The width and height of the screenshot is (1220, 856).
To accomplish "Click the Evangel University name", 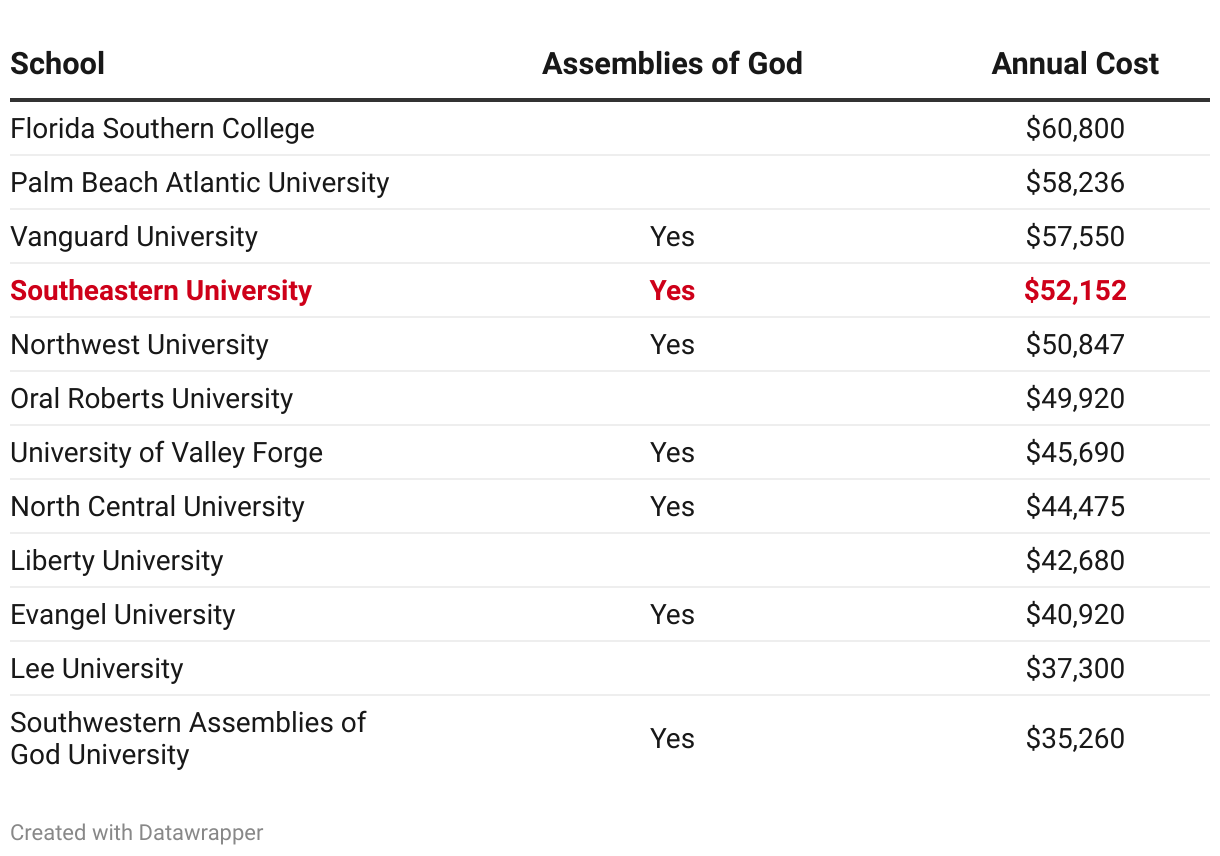I will pos(123,615).
